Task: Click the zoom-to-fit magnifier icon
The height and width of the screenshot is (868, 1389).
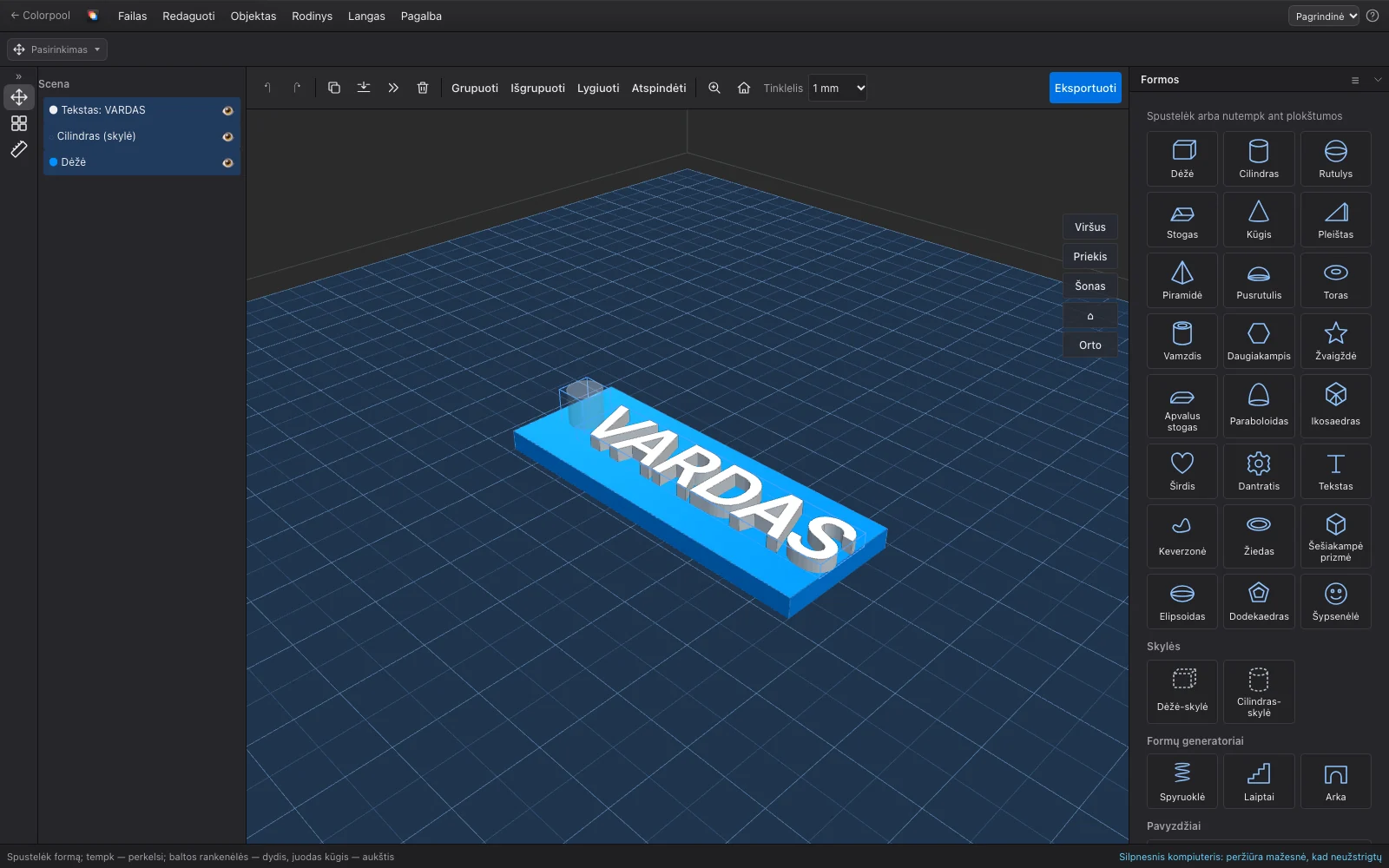Action: (x=714, y=88)
